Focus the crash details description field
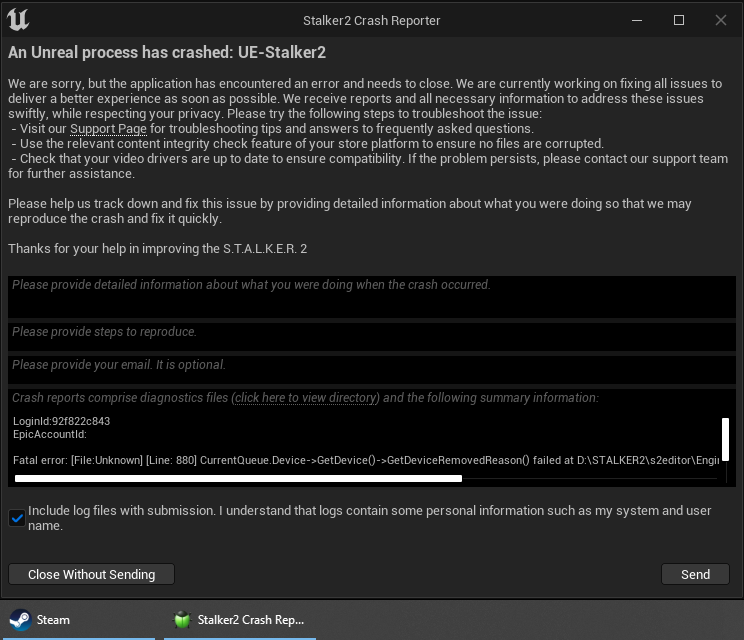This screenshot has width=744, height=640. [372, 297]
